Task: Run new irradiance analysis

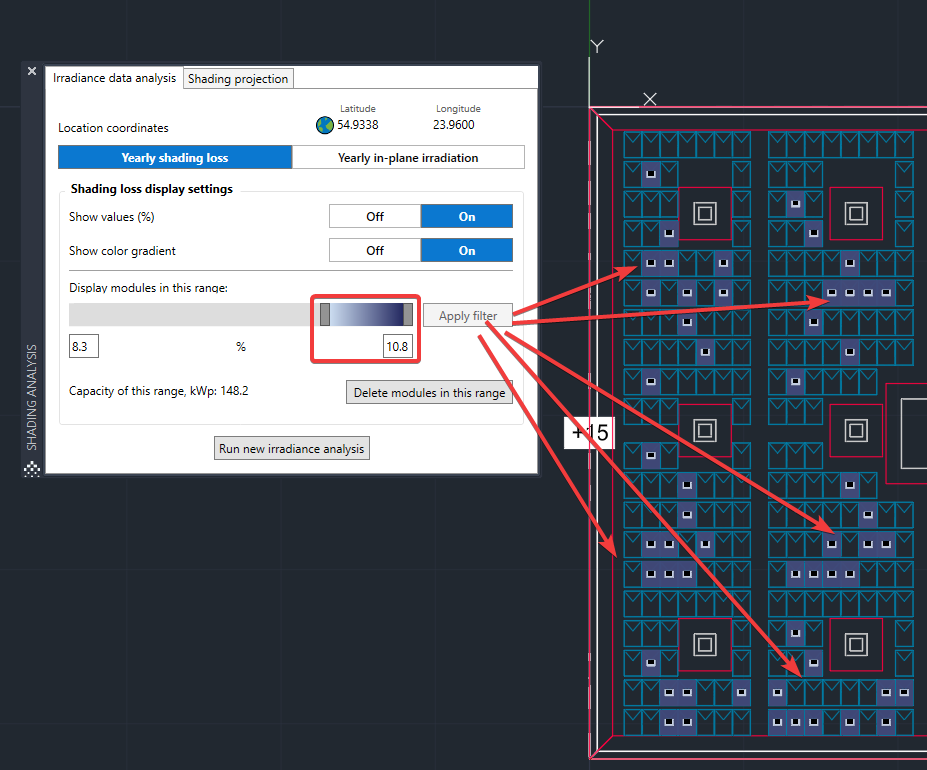Action: [x=294, y=448]
